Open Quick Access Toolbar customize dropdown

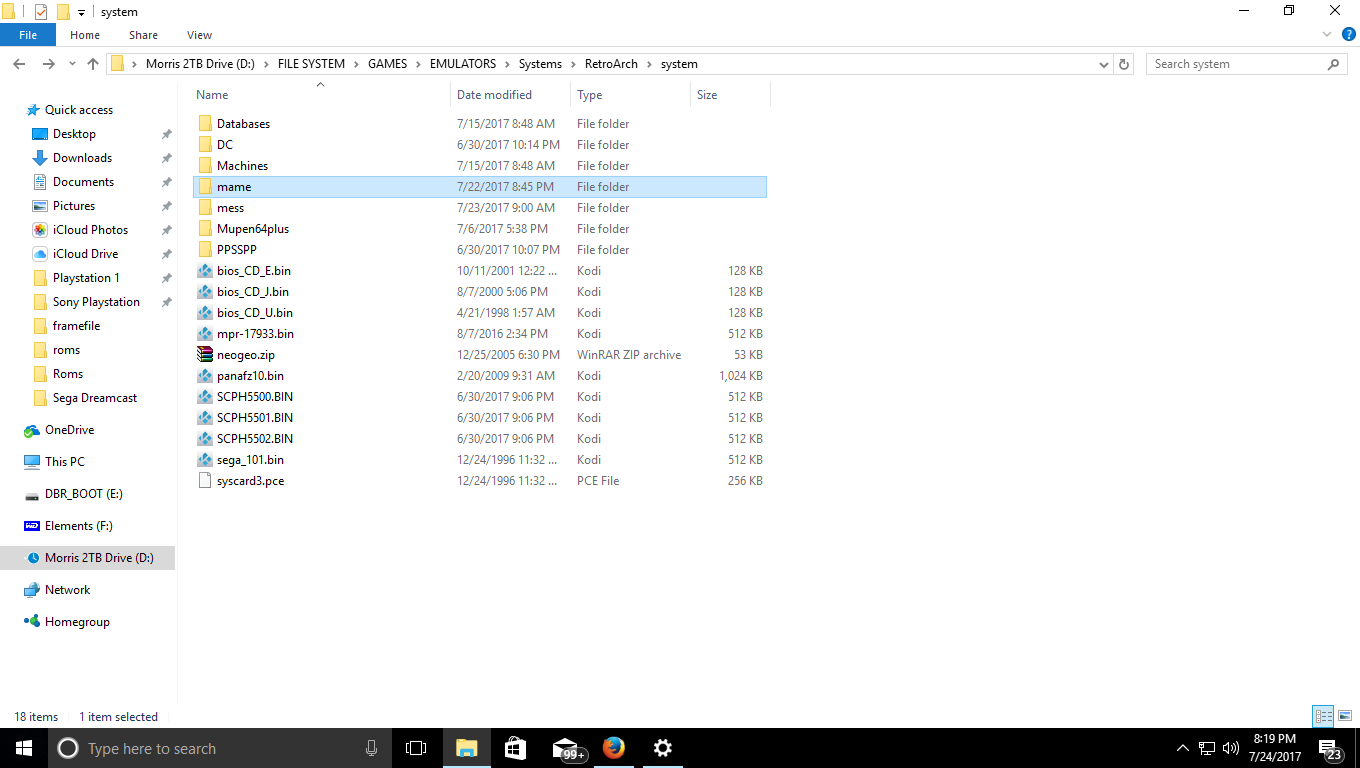tap(81, 12)
